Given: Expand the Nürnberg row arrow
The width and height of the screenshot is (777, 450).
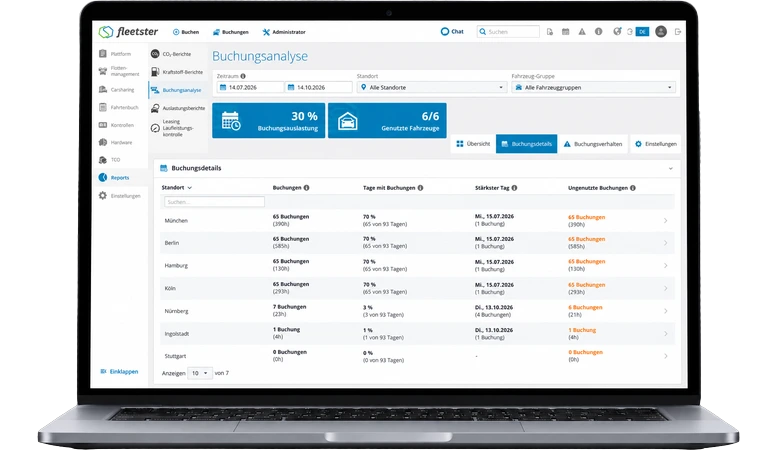Looking at the screenshot, I should (x=666, y=311).
